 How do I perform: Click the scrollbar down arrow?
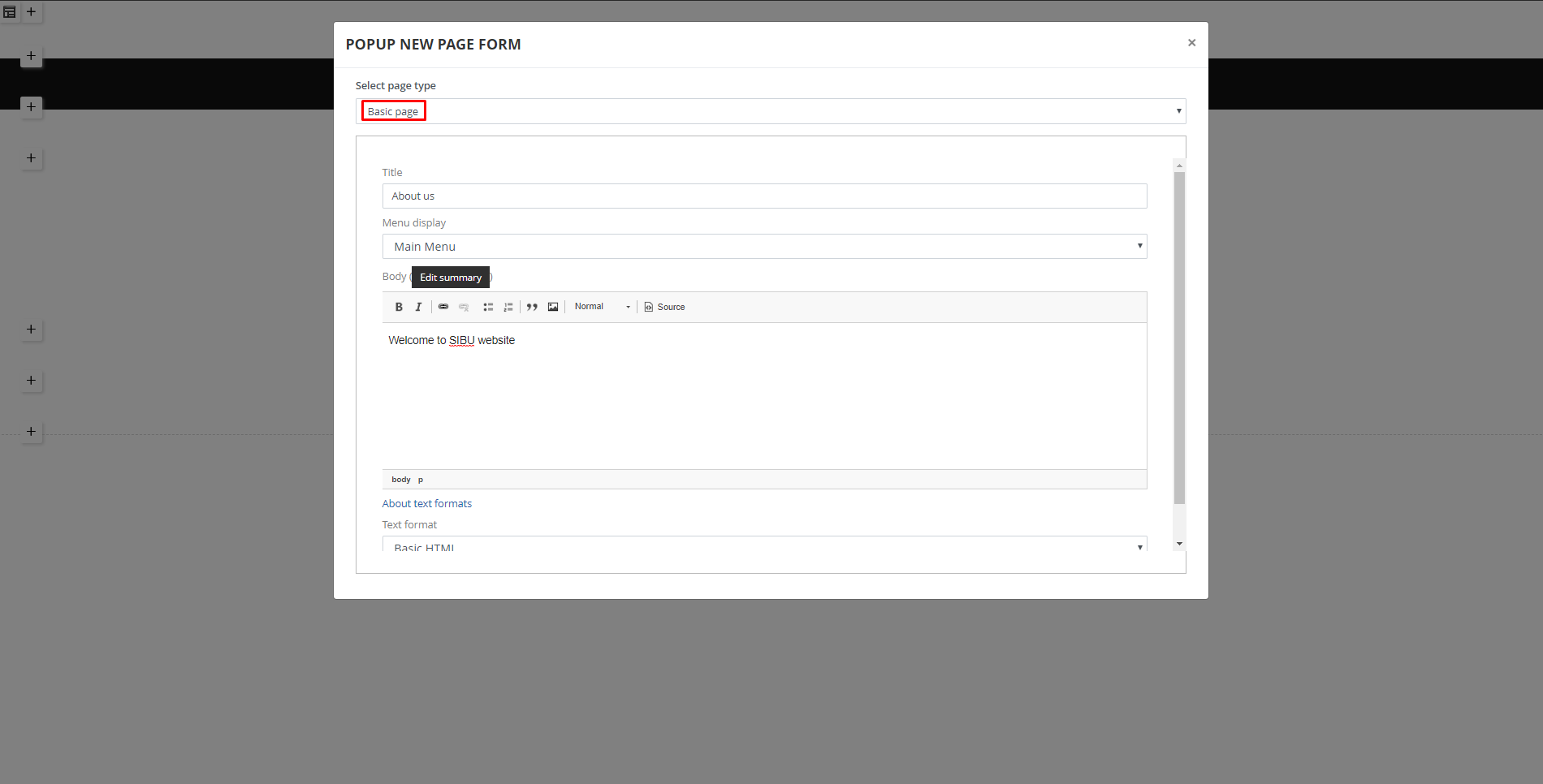click(1179, 544)
